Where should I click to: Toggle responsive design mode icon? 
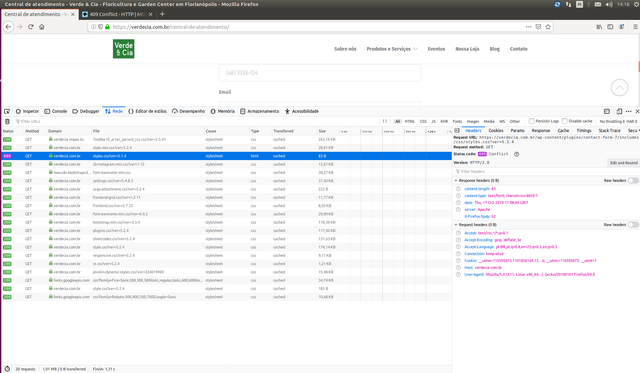619,111
